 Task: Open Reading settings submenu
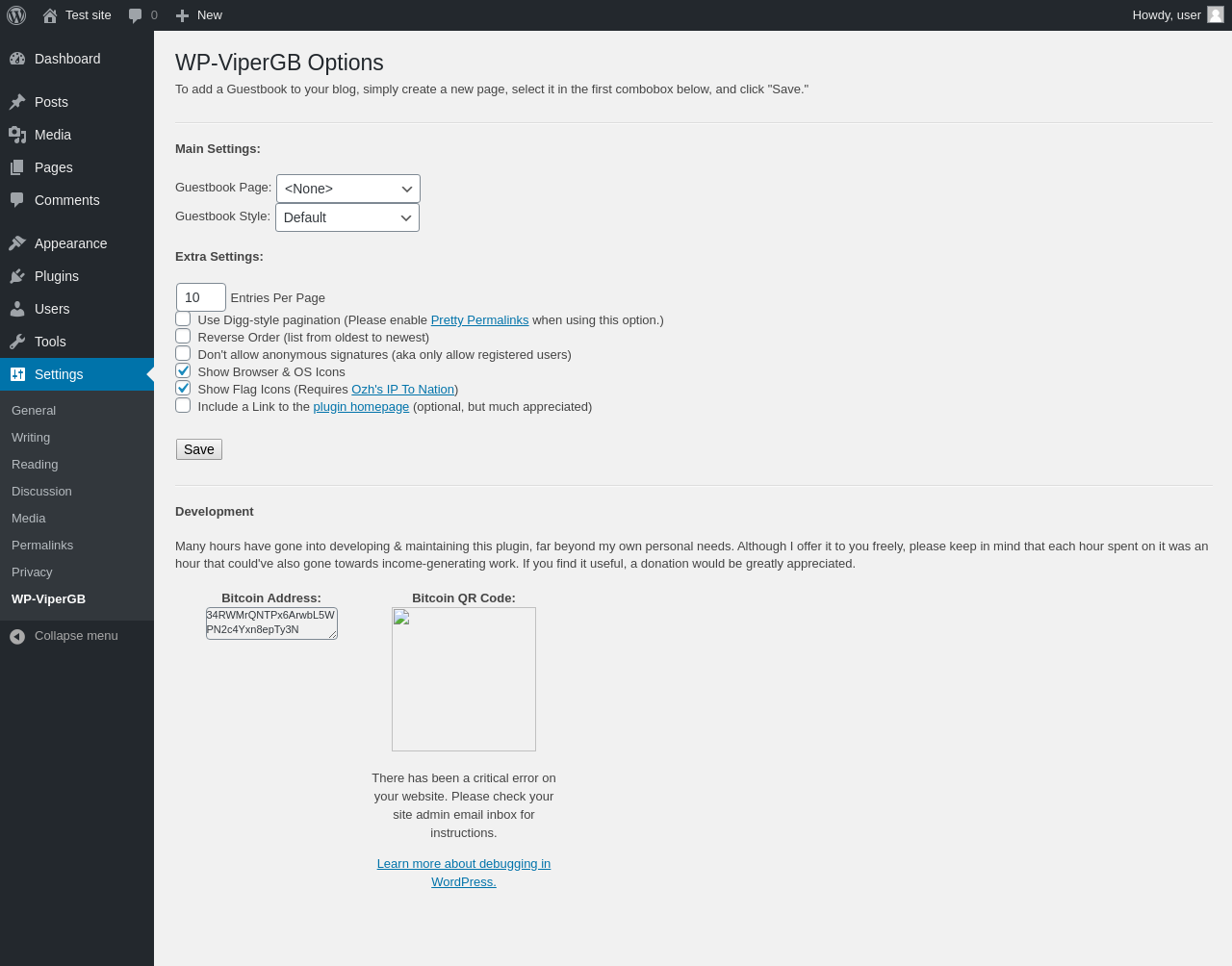click(35, 464)
